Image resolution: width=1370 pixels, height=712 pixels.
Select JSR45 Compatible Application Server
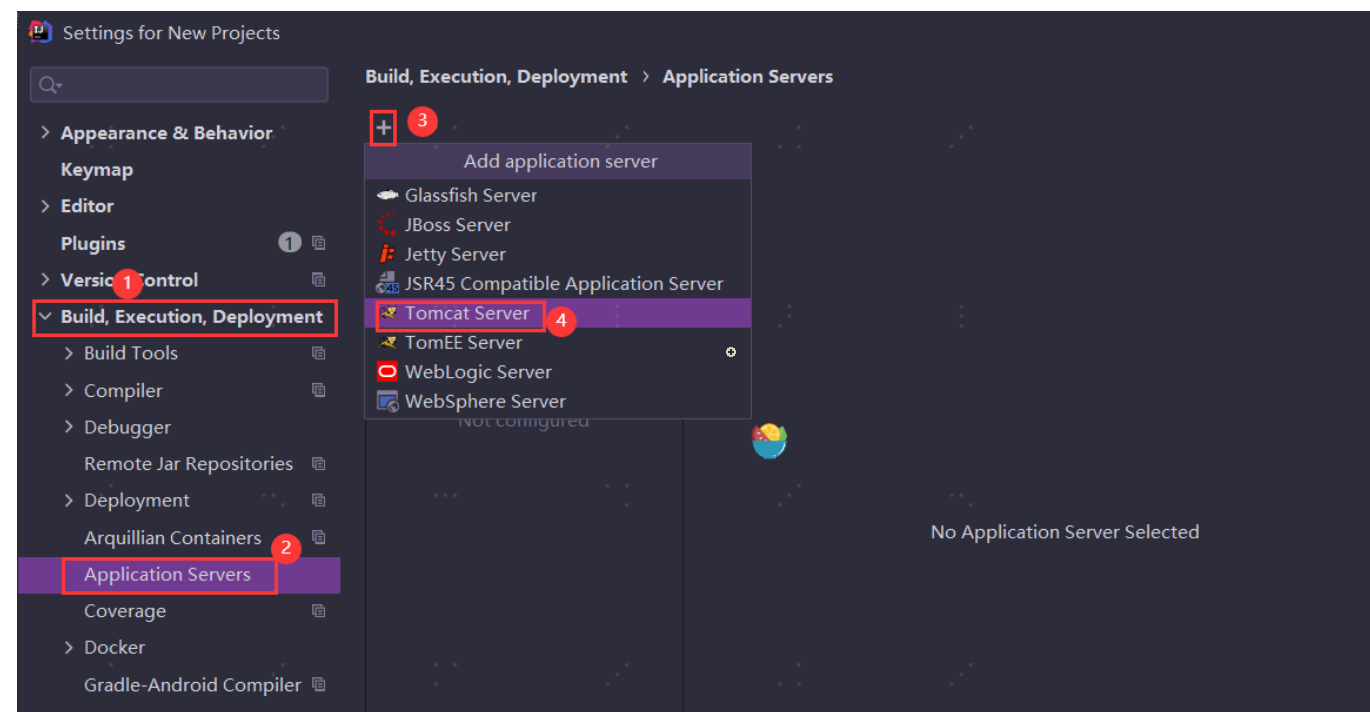[x=558, y=284]
